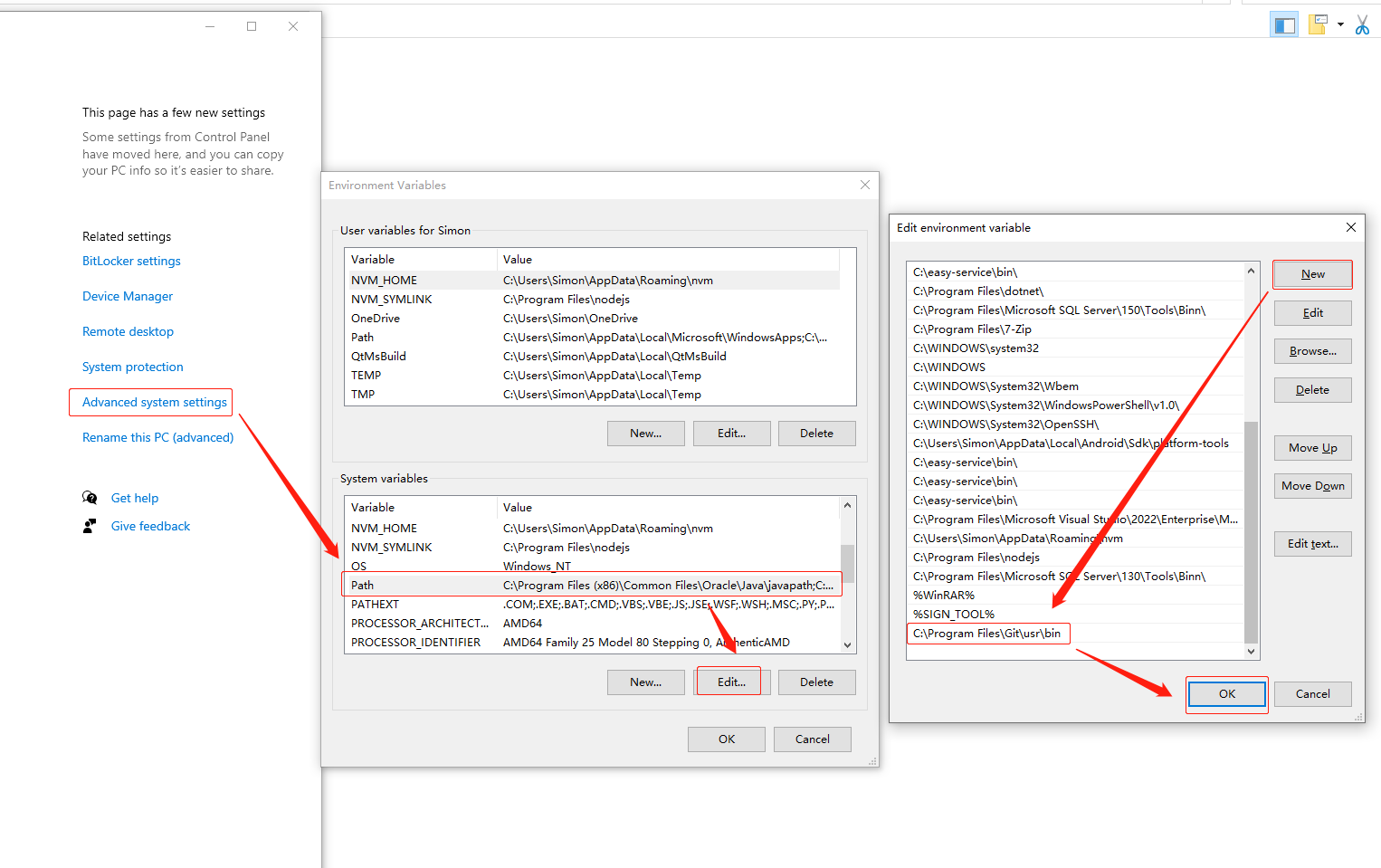Click New... under User variables for Simon
This screenshot has width=1381, height=868.
pyautogui.click(x=646, y=434)
